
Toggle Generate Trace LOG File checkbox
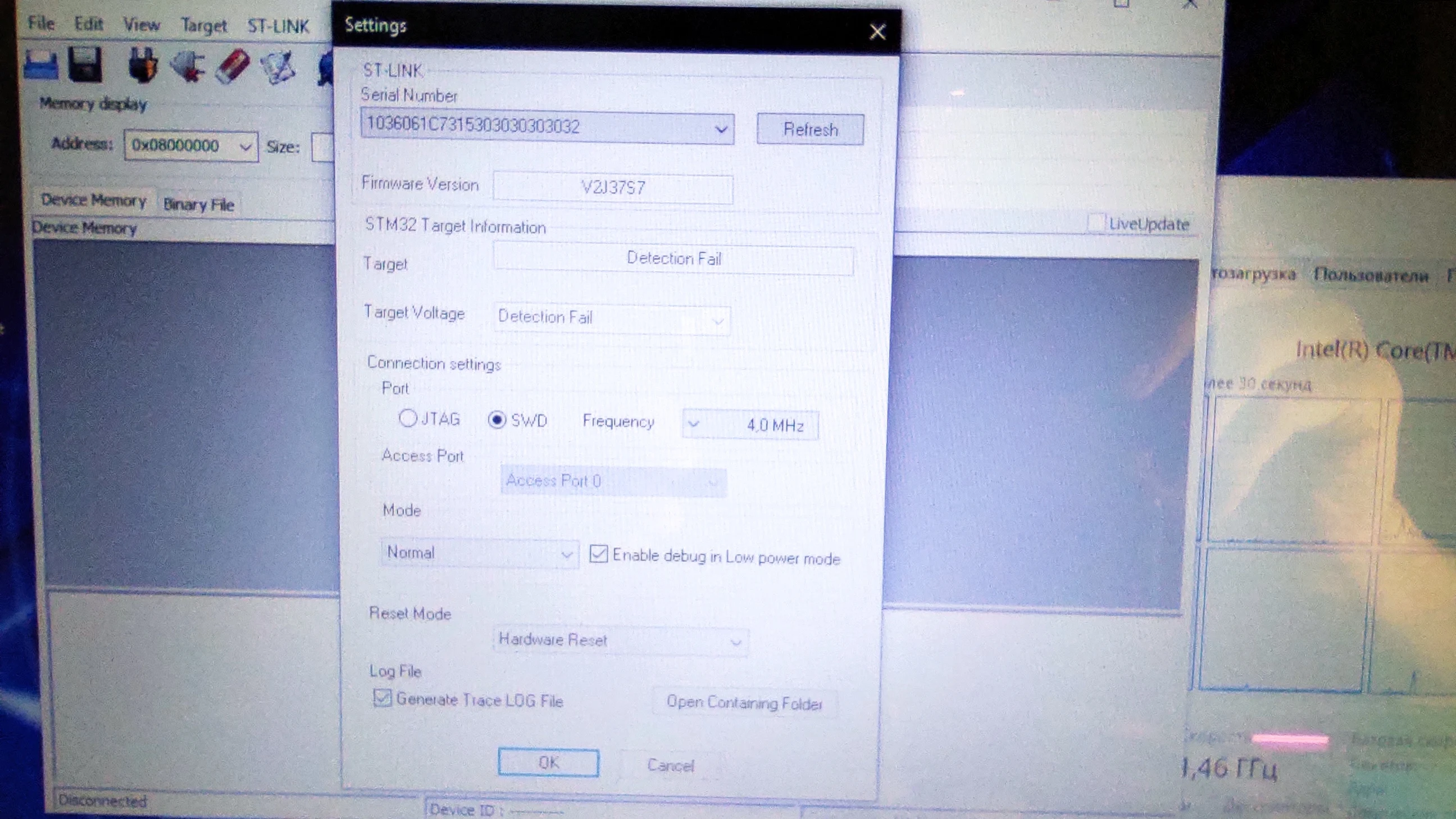point(382,698)
